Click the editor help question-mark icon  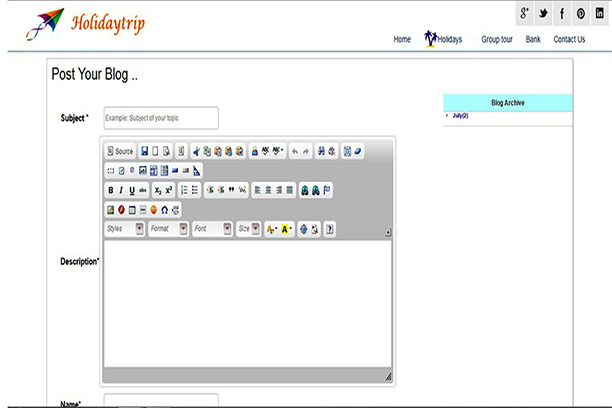329,229
